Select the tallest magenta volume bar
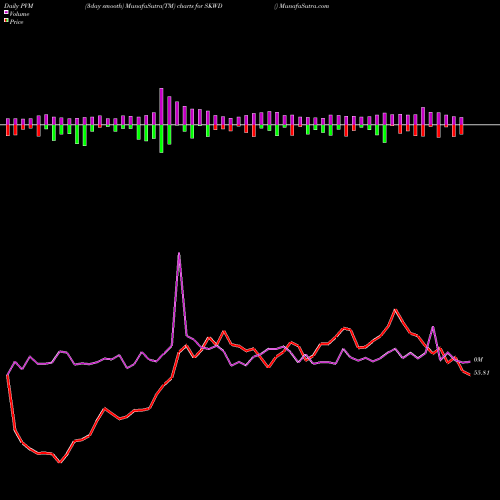 tap(161, 106)
